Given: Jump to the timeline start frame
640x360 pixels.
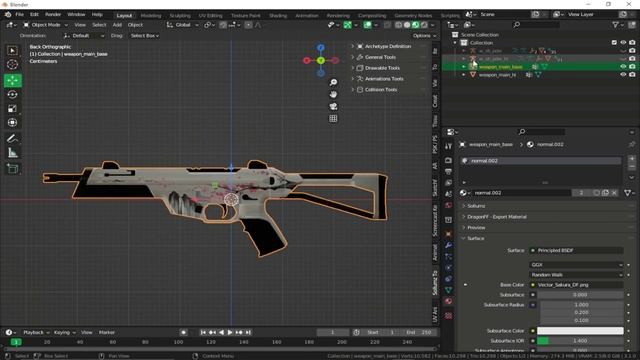Looking at the screenshot, I should (x=203, y=333).
